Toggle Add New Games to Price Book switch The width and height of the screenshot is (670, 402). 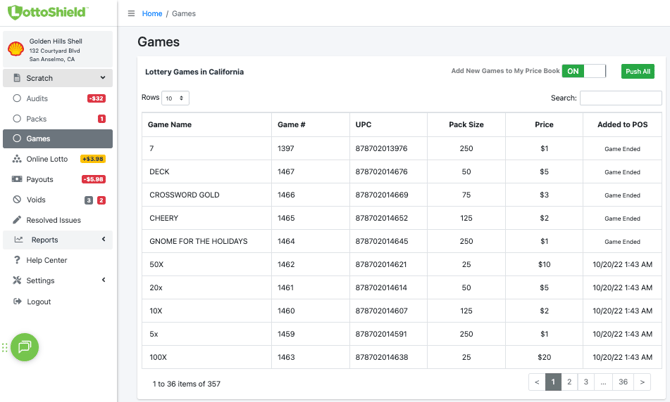(x=584, y=71)
